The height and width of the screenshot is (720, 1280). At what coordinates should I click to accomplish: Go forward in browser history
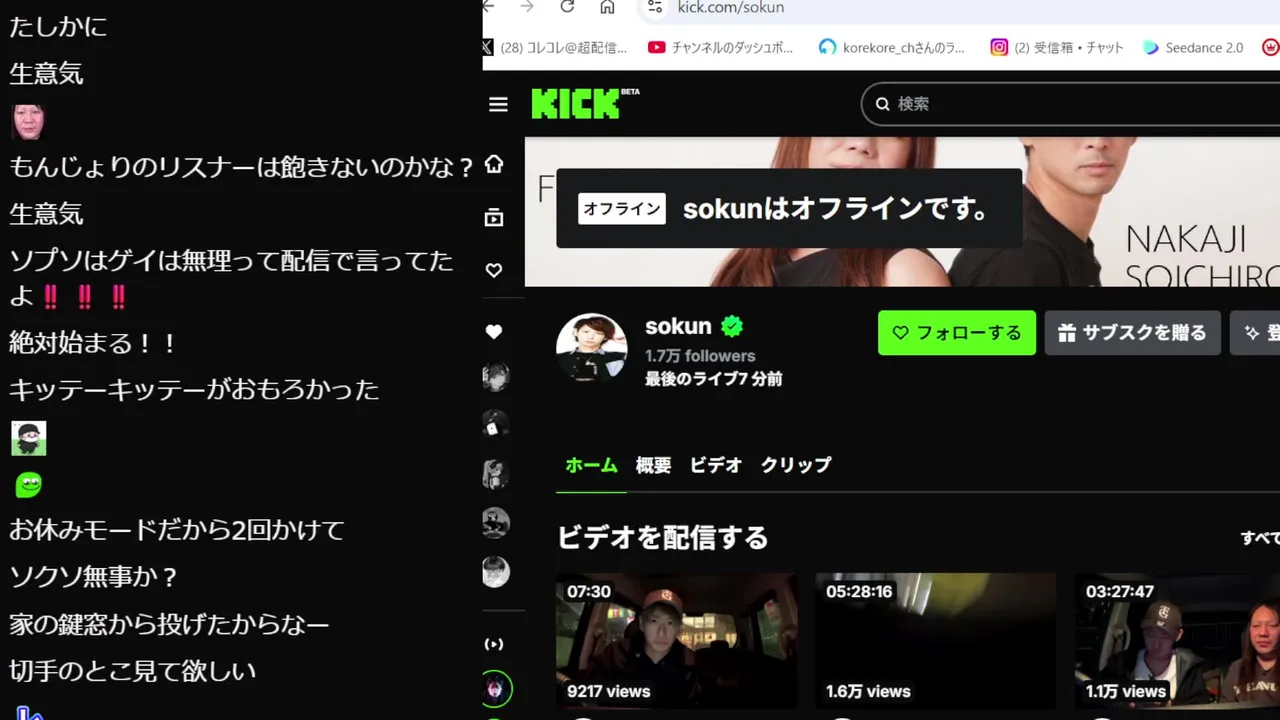[527, 7]
